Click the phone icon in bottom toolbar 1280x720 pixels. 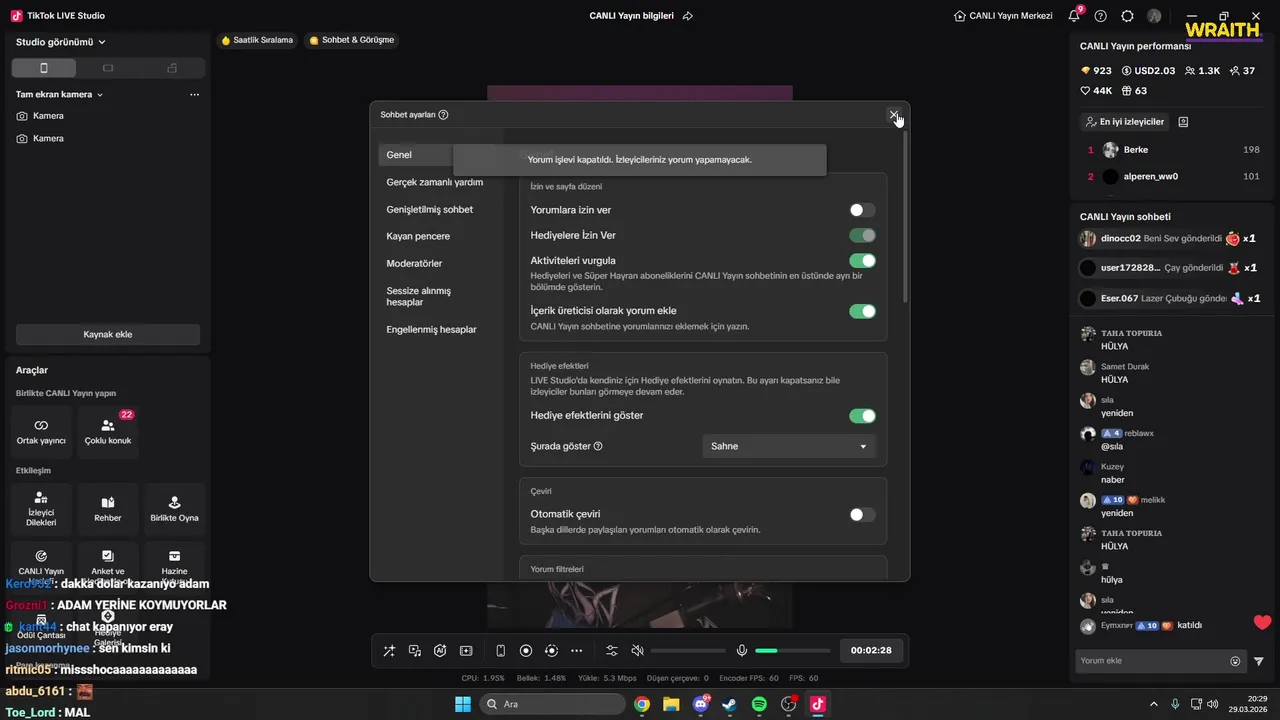point(501,651)
